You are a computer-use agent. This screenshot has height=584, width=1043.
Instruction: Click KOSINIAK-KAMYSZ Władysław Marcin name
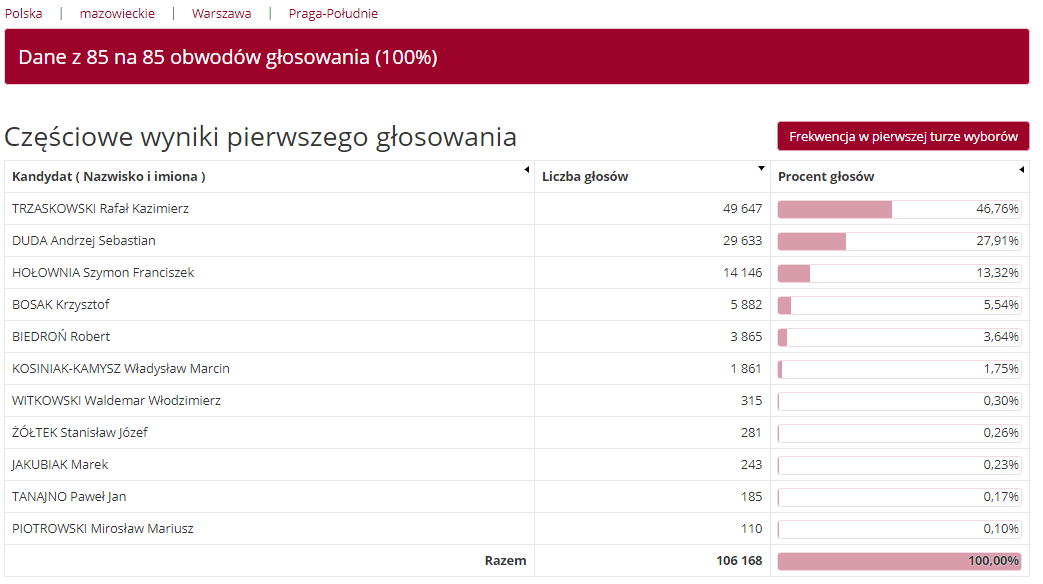pyautogui.click(x=120, y=368)
